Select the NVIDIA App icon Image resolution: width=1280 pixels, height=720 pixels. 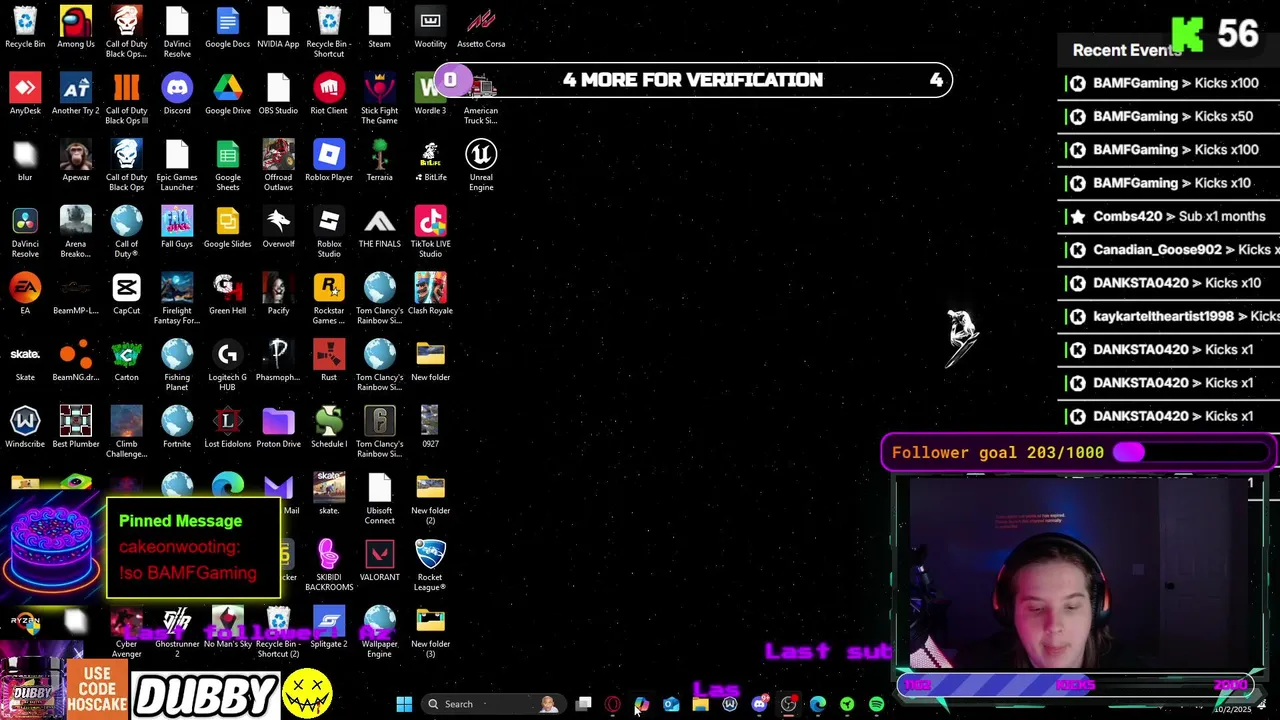tap(278, 28)
